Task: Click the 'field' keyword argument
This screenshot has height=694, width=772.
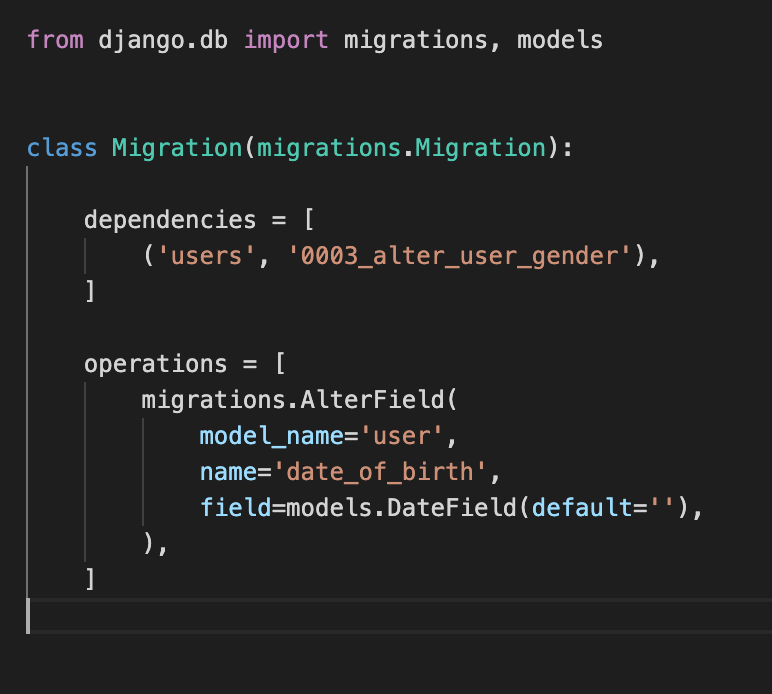Action: tap(235, 507)
